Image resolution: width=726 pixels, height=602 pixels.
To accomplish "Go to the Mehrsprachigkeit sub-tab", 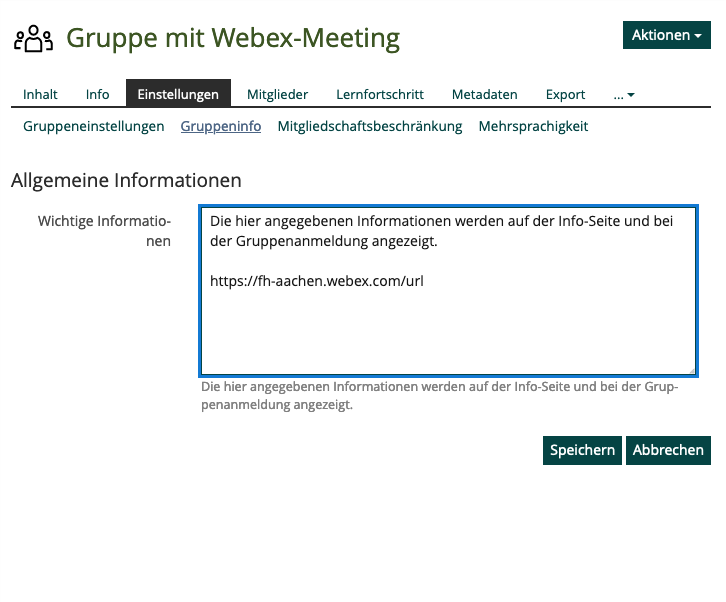I will pyautogui.click(x=533, y=126).
